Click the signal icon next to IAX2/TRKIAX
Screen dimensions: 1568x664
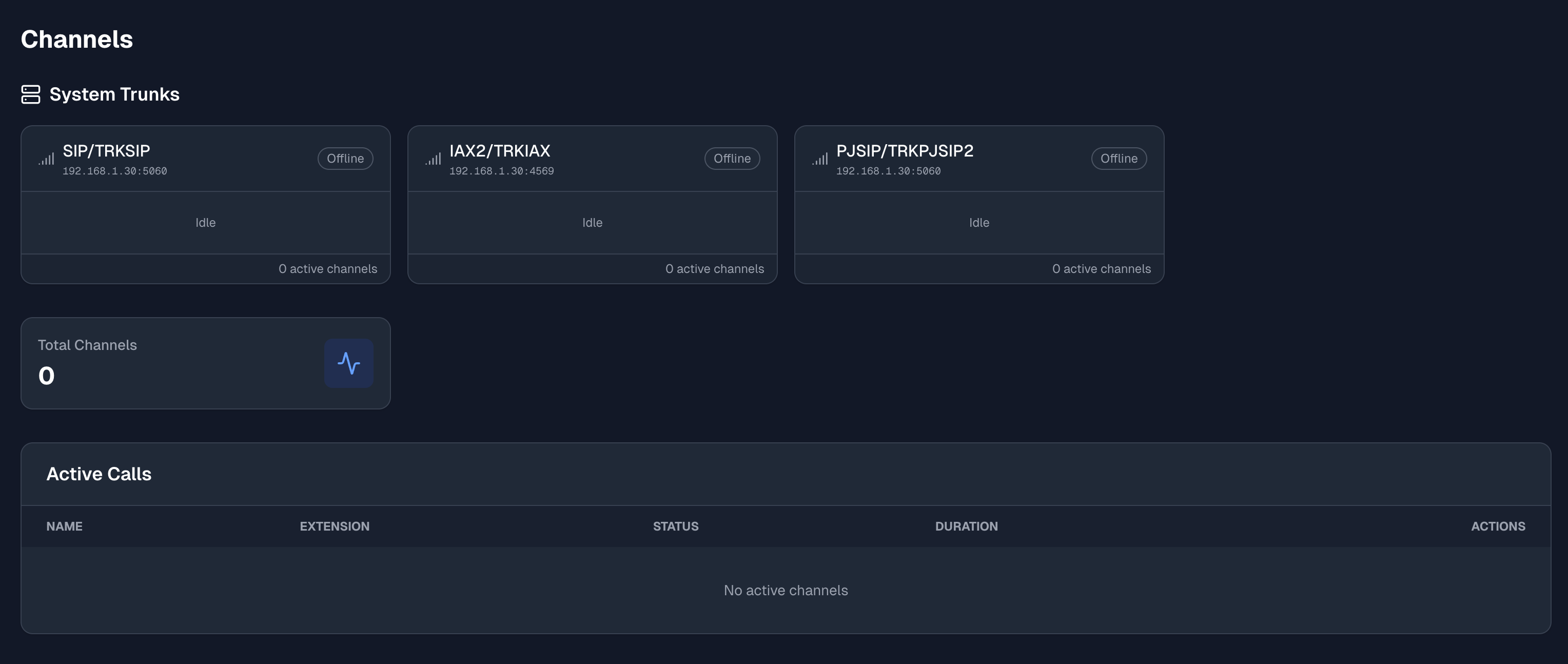pyautogui.click(x=433, y=159)
